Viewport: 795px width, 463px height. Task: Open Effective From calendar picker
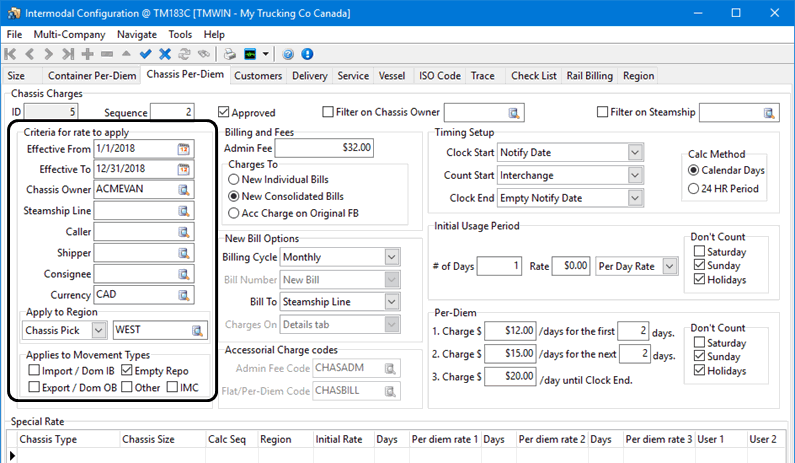[184, 149]
